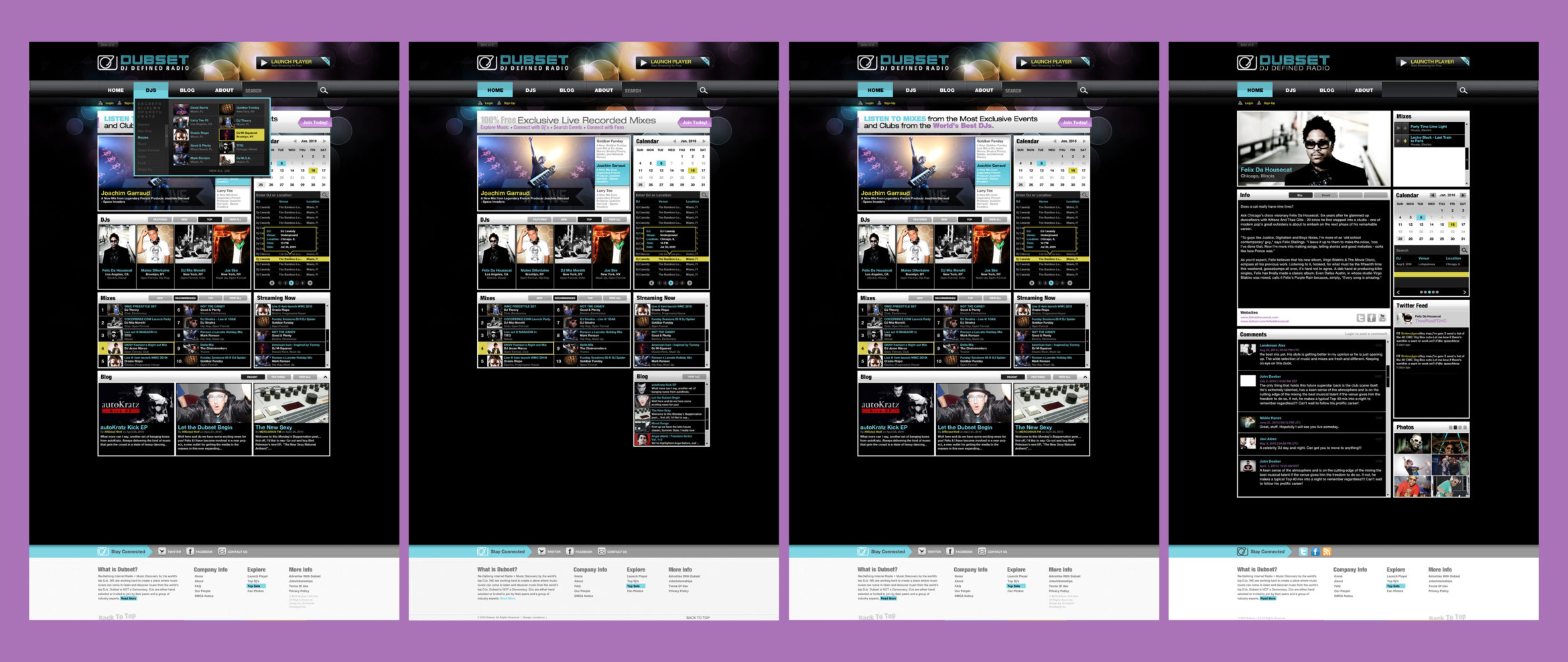Viewport: 1568px width, 662px height.
Task: Click View All in the DJs dropdown
Action: click(x=218, y=171)
